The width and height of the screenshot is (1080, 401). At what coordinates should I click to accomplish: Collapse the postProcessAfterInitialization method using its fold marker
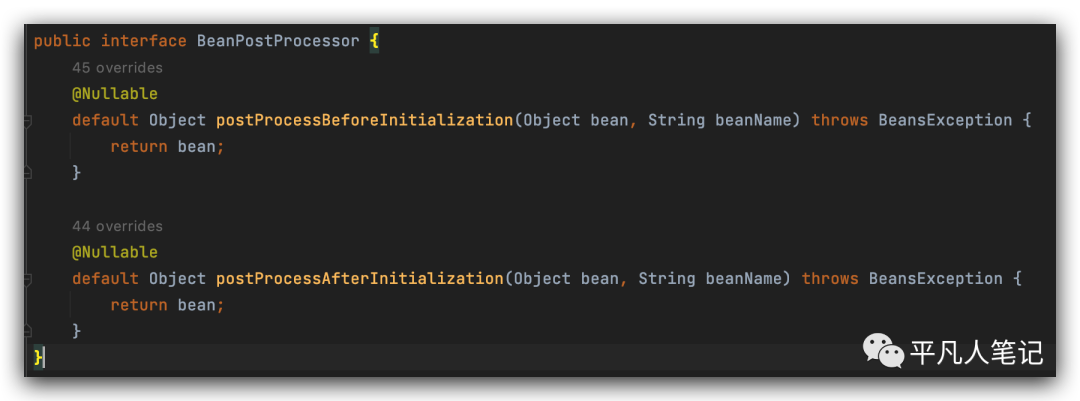(28, 280)
